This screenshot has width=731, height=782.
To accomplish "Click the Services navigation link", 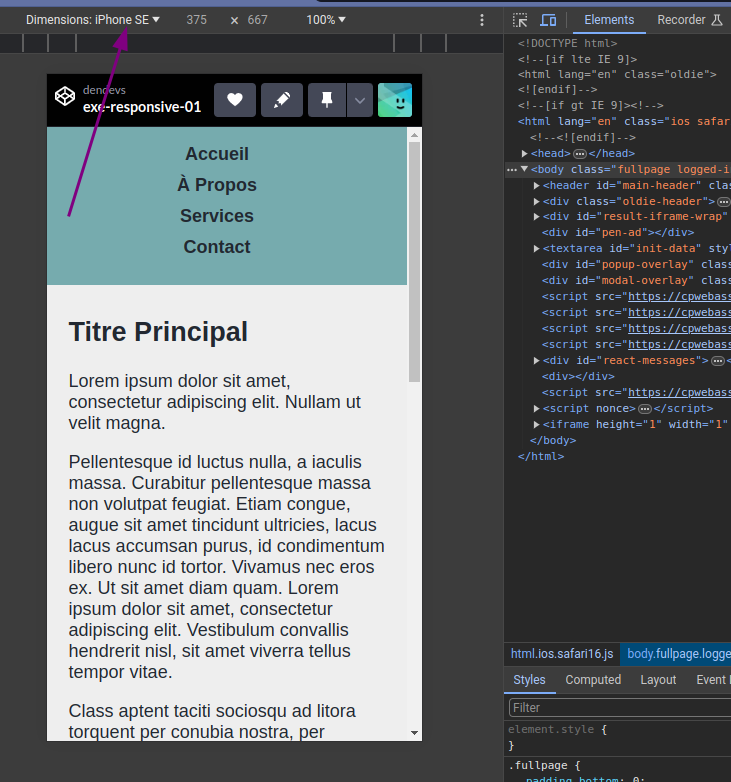I will [217, 216].
